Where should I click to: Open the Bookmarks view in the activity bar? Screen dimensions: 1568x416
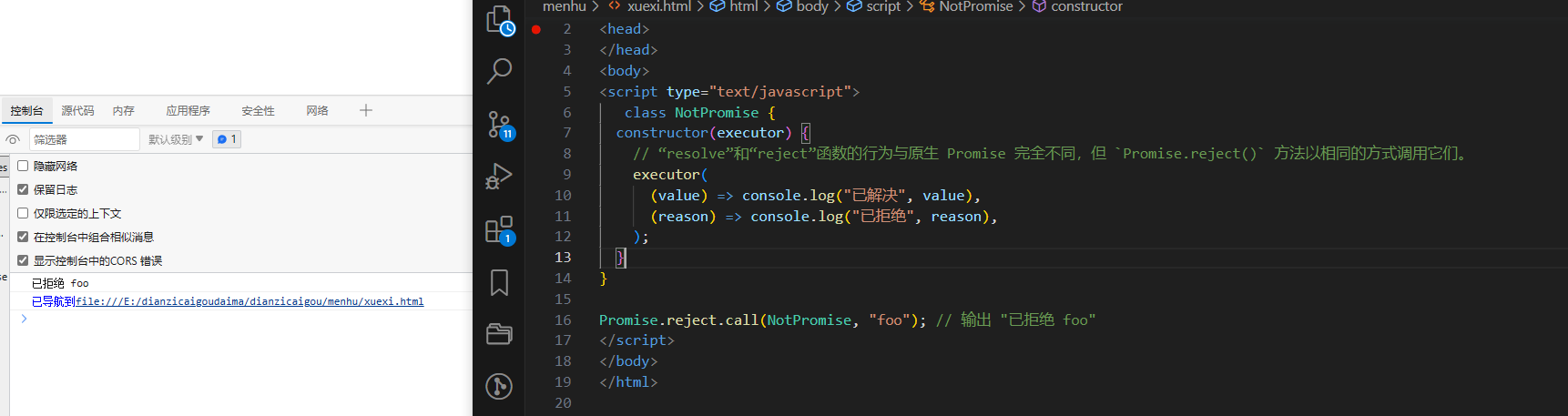(x=499, y=282)
